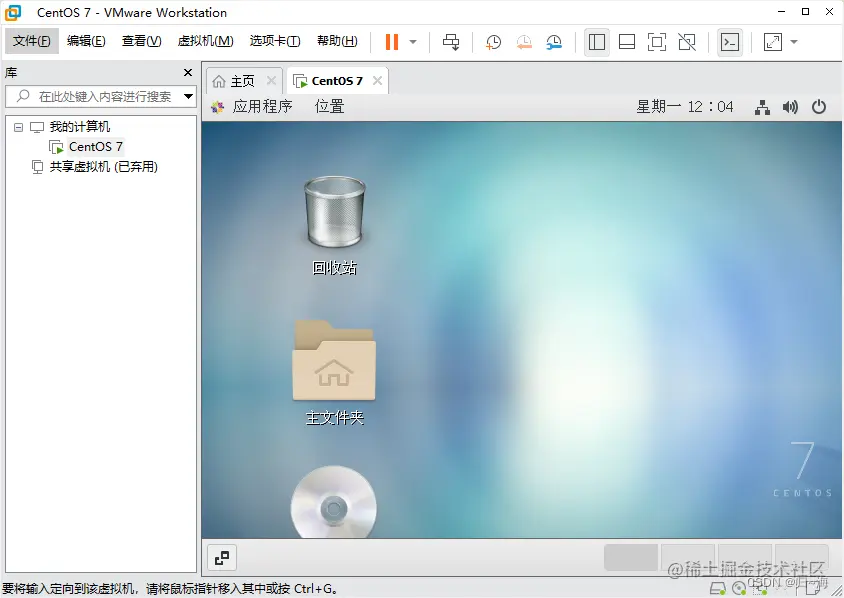Click the stretch guest display icon
Screen dimensions: 844x598
pos(772,41)
